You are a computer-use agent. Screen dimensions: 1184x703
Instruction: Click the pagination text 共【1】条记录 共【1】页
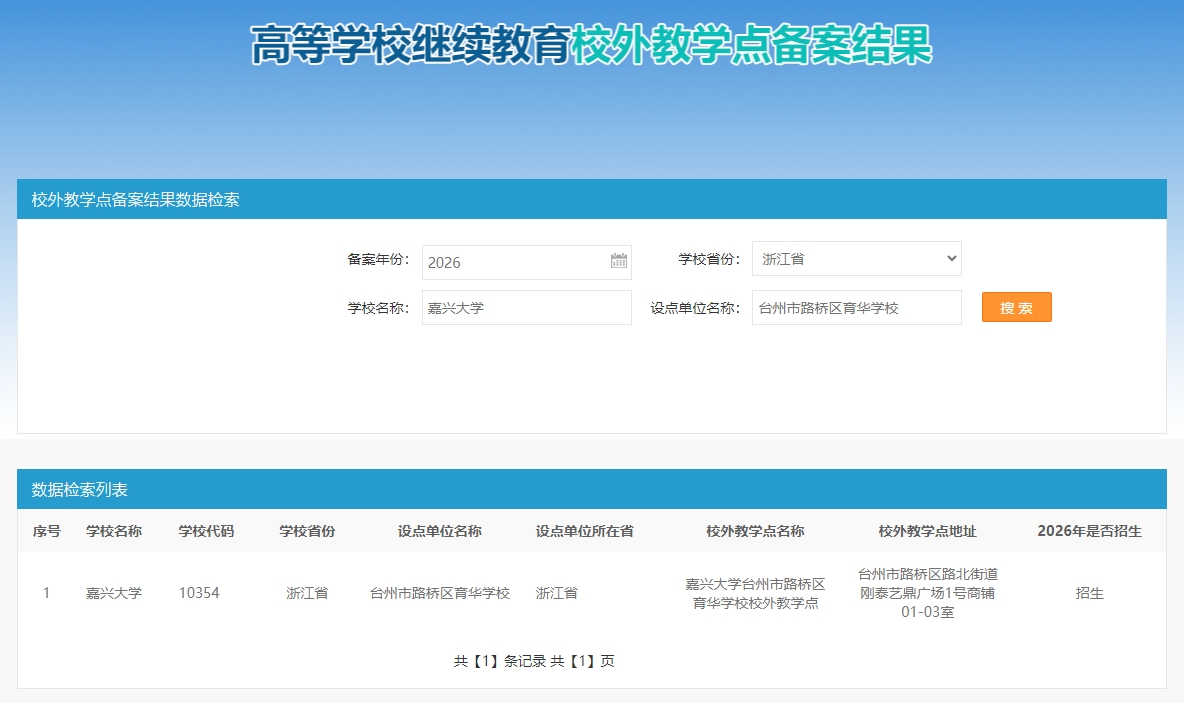(534, 661)
